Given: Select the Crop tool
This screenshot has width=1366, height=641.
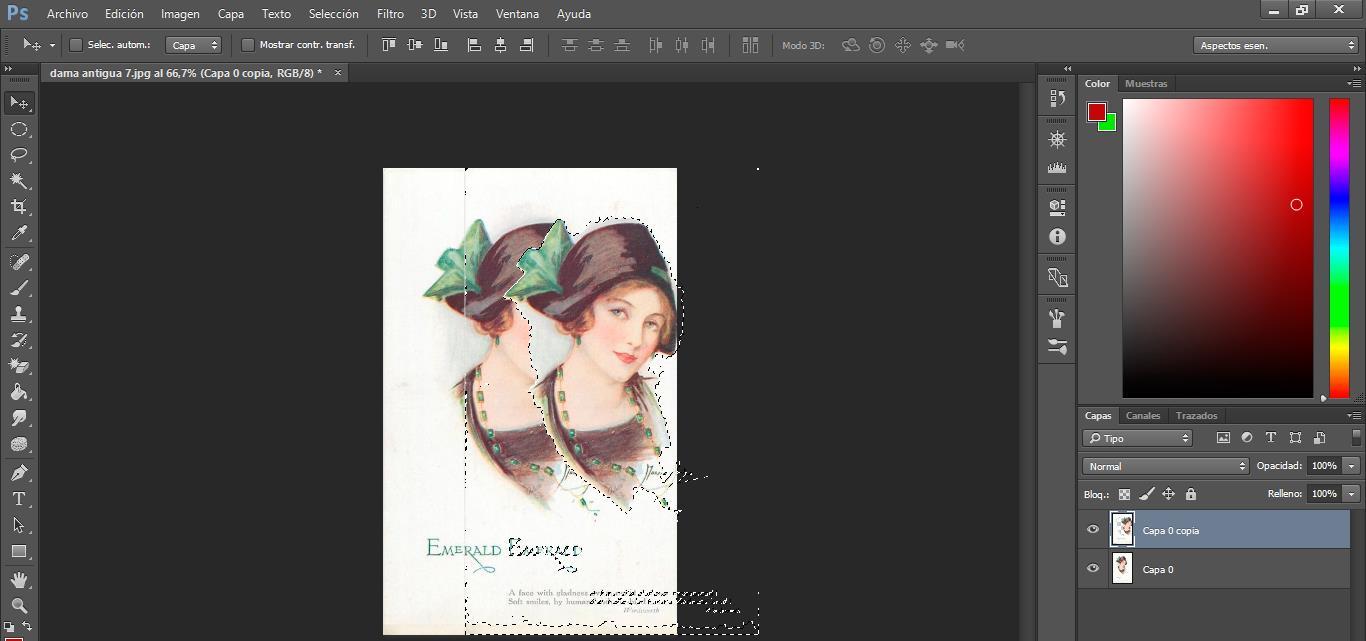Looking at the screenshot, I should pos(18,207).
